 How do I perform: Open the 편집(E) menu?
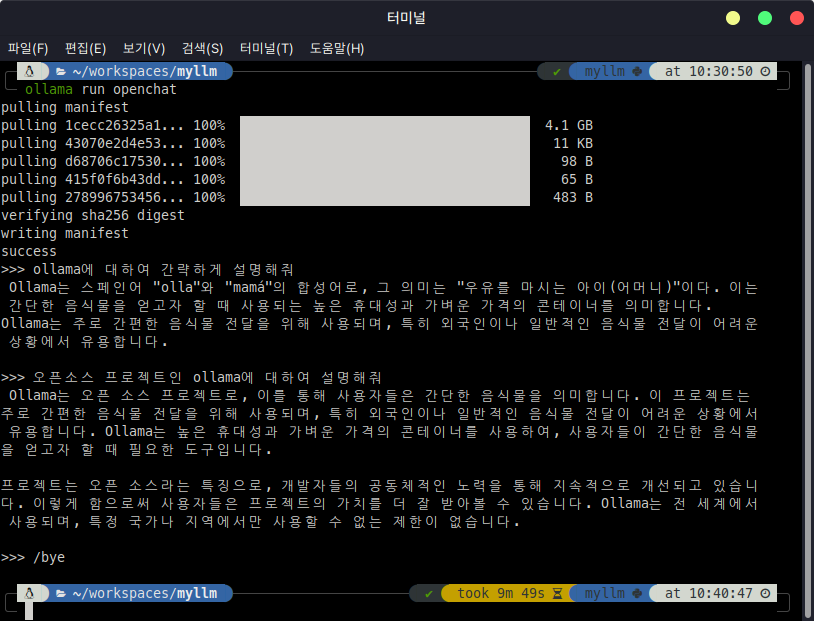(85, 49)
